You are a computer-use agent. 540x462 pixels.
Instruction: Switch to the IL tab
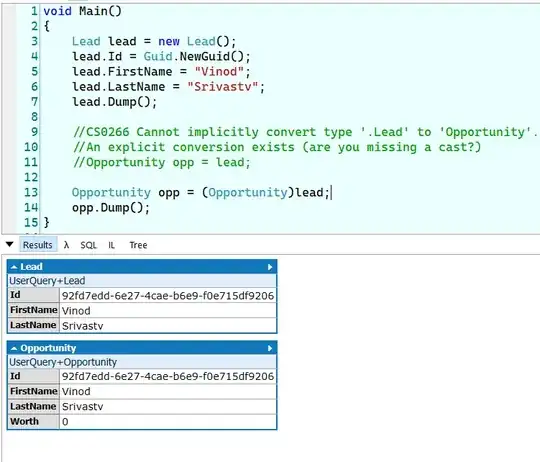tap(111, 245)
